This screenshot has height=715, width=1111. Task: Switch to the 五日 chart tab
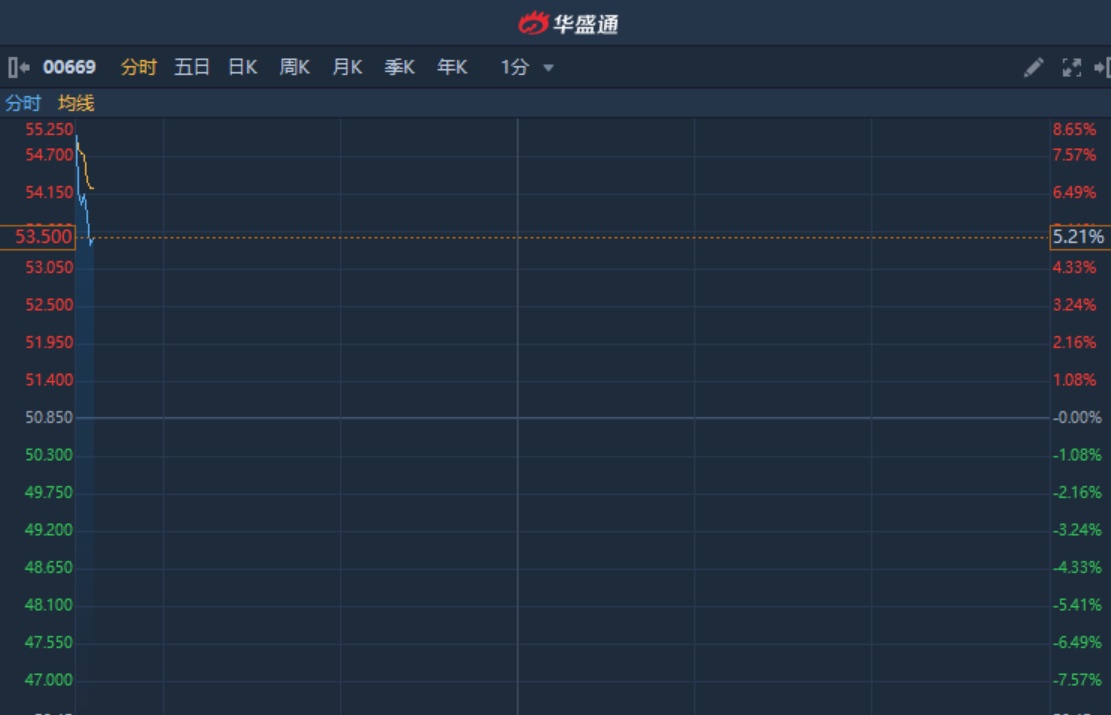pyautogui.click(x=191, y=67)
